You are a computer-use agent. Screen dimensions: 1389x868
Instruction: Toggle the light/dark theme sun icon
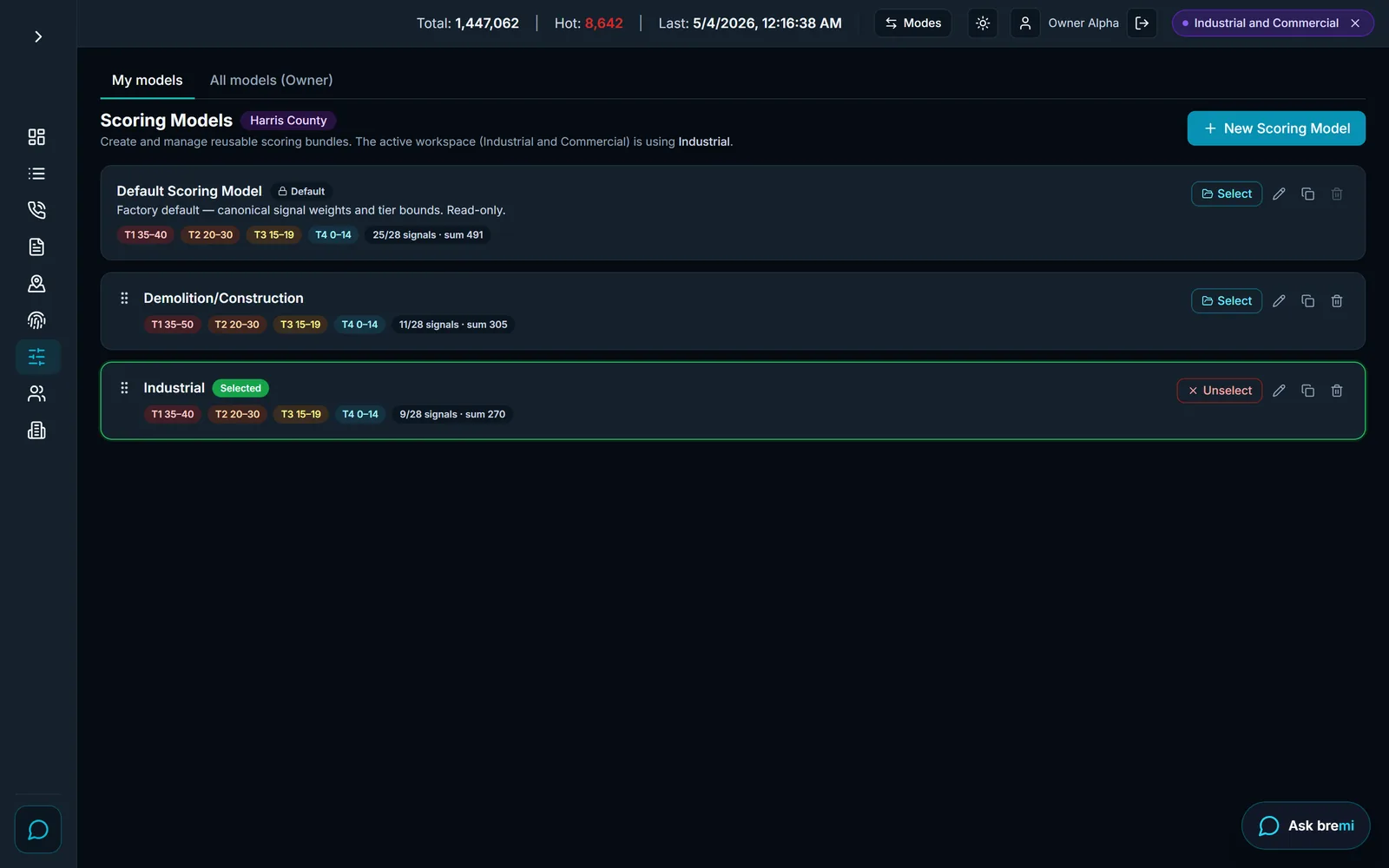pyautogui.click(x=983, y=23)
